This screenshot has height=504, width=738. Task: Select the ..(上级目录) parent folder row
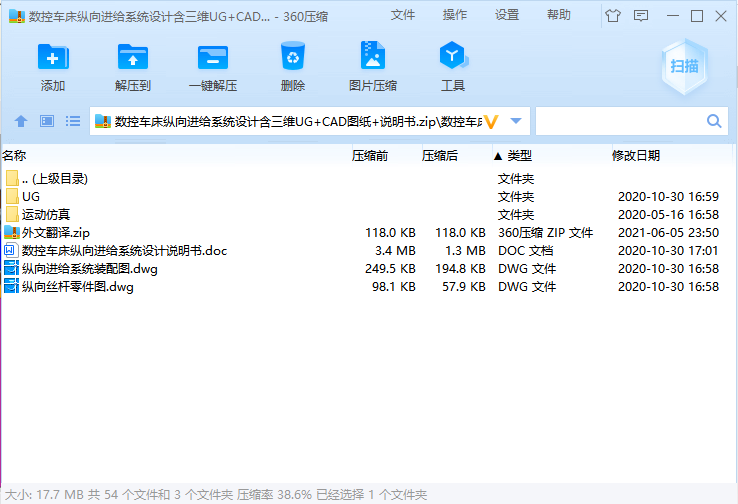(367, 179)
